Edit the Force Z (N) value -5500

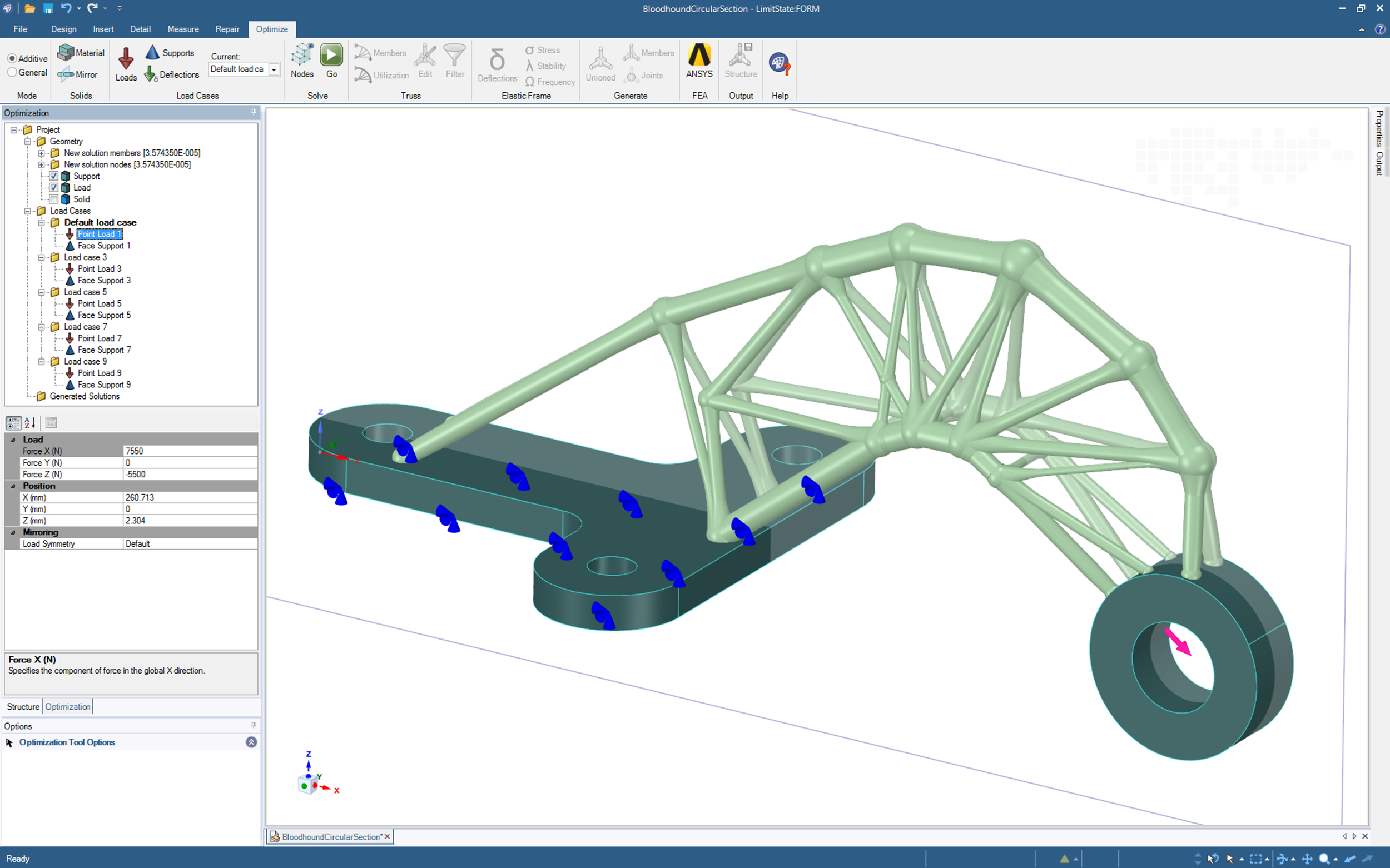190,474
